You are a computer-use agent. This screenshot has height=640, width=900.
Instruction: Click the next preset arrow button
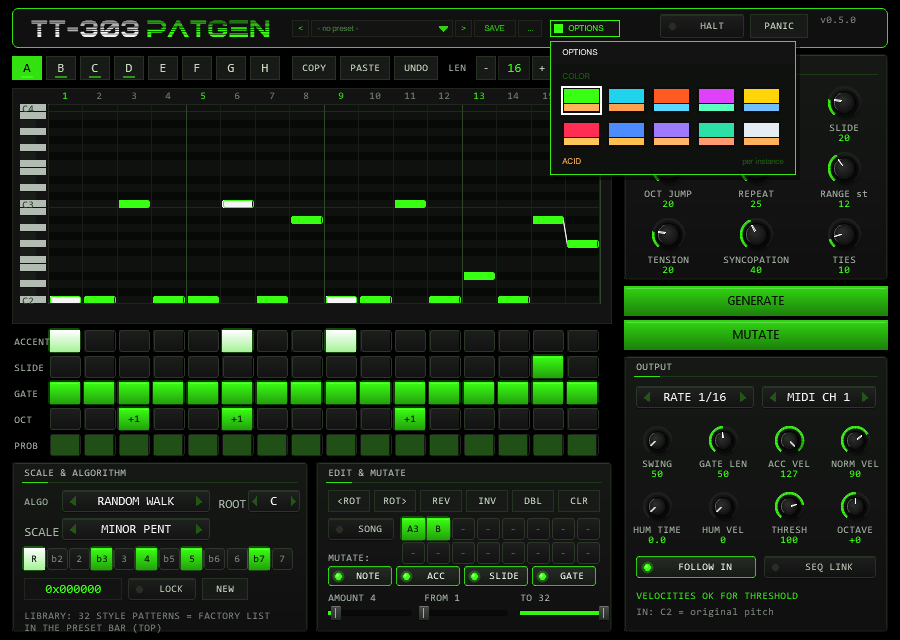point(463,28)
